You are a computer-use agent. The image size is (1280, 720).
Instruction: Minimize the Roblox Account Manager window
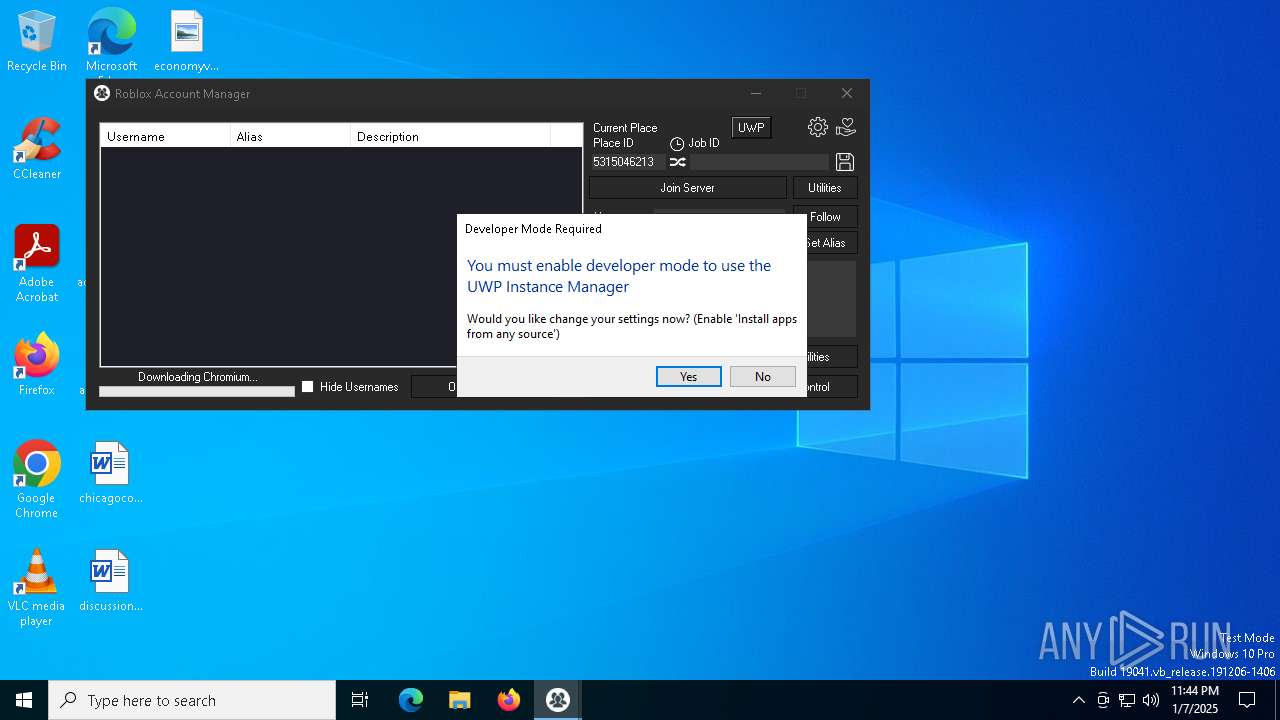756,93
